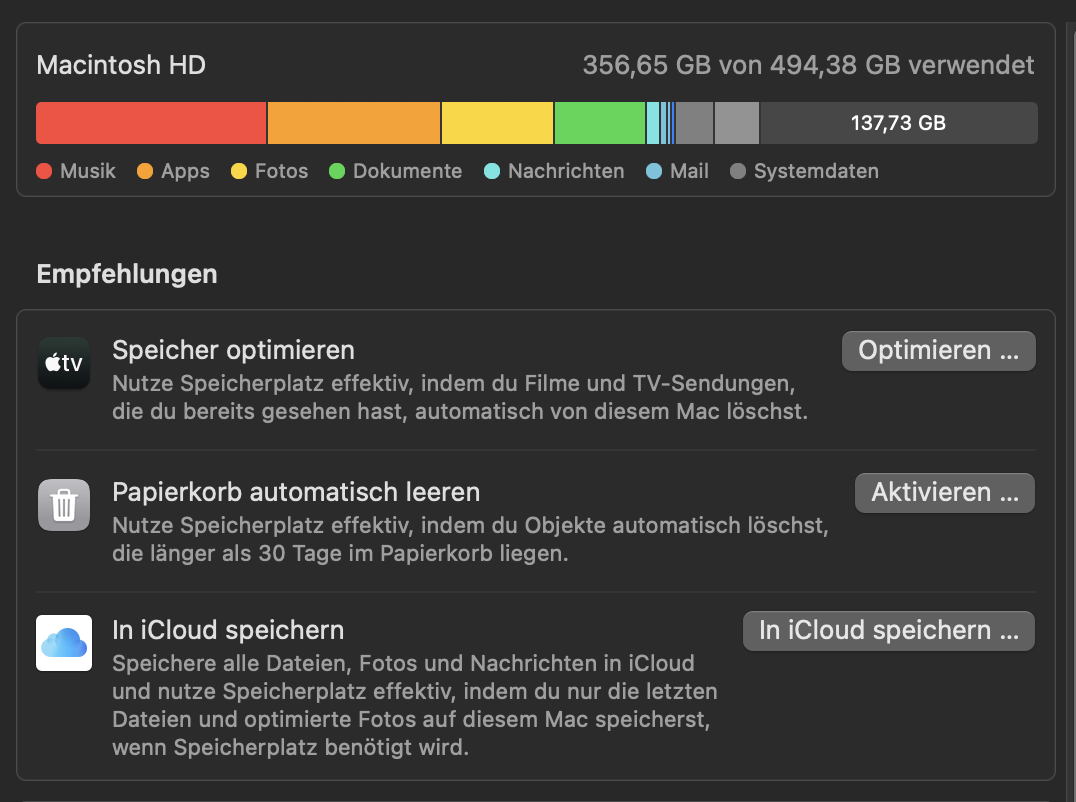
Task: Click the Macintosh HD volume name
Action: 121,65
